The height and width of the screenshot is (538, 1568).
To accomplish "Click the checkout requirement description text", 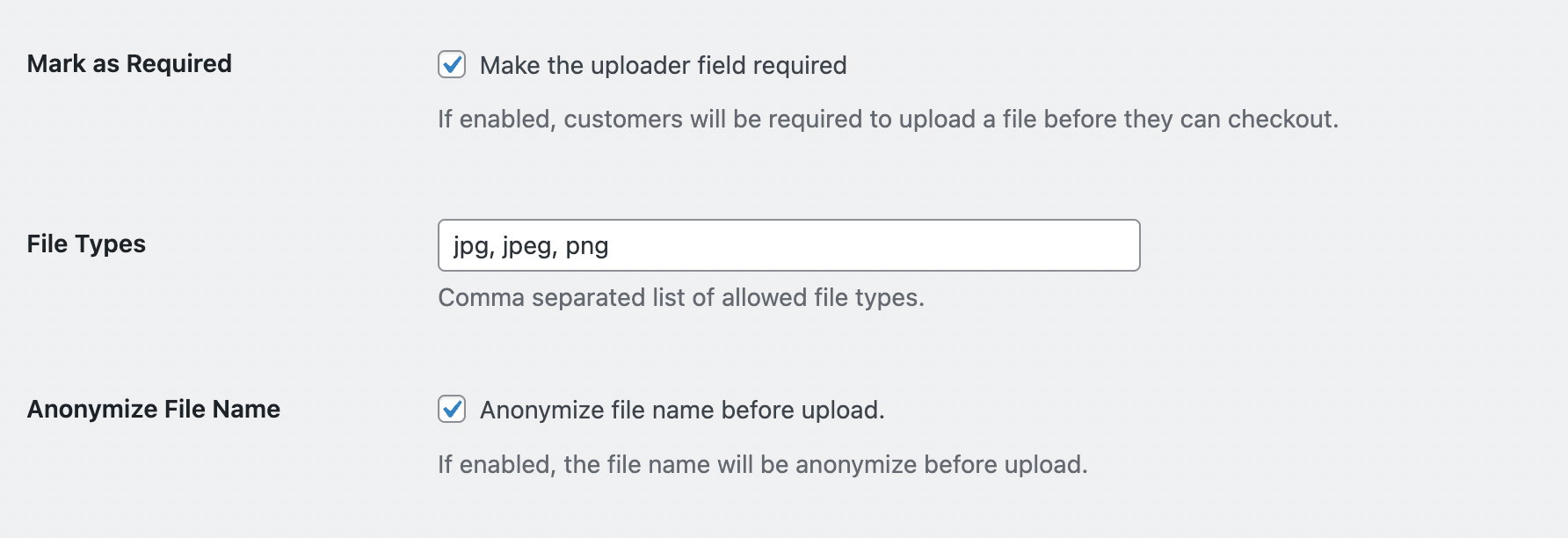I will (x=887, y=120).
